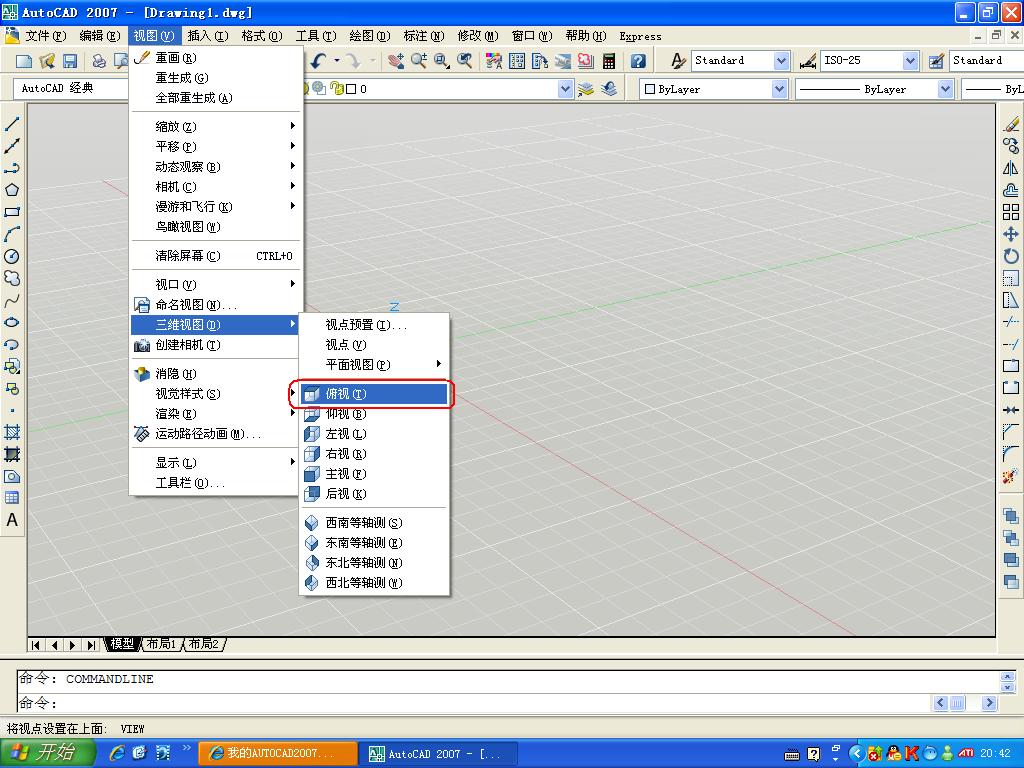Select the Table tool
The height and width of the screenshot is (768, 1024).
12,498
